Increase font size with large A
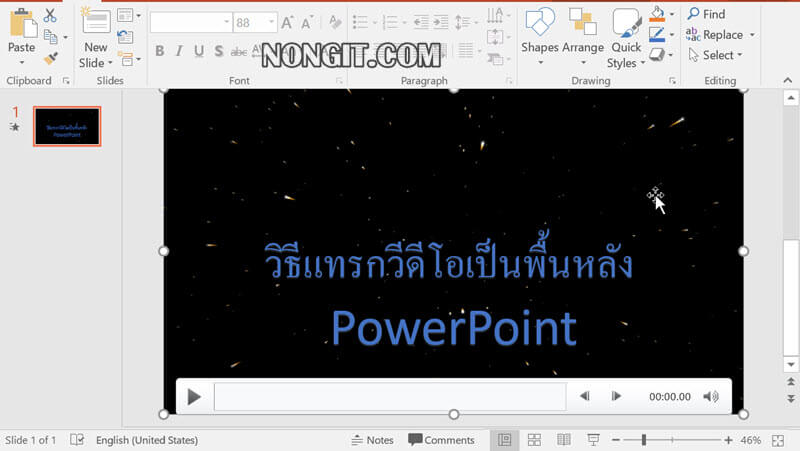The height and width of the screenshot is (451, 800). tap(287, 22)
